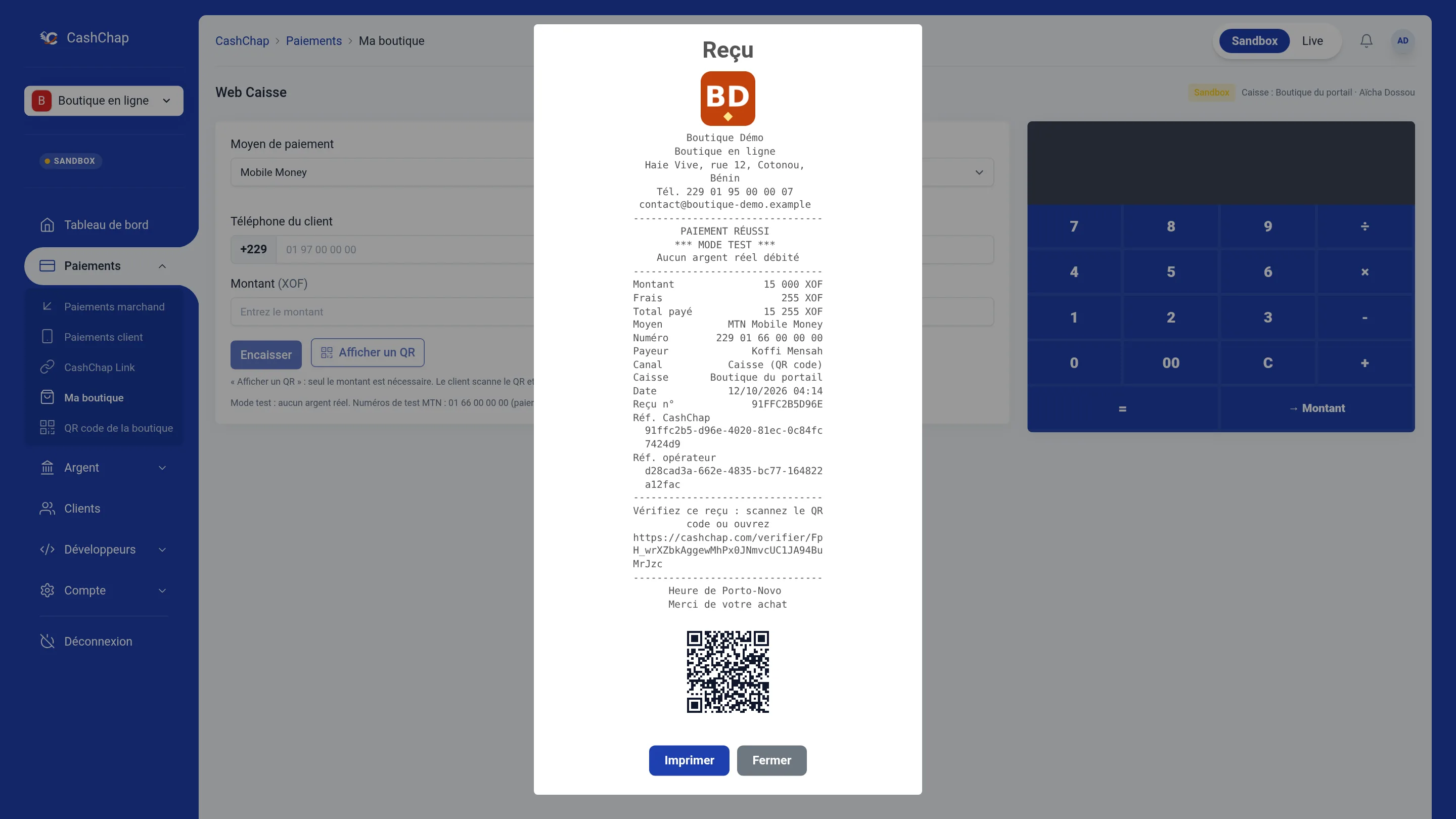Open the AD user avatar menu
Image resolution: width=1456 pixels, height=819 pixels.
tap(1402, 40)
